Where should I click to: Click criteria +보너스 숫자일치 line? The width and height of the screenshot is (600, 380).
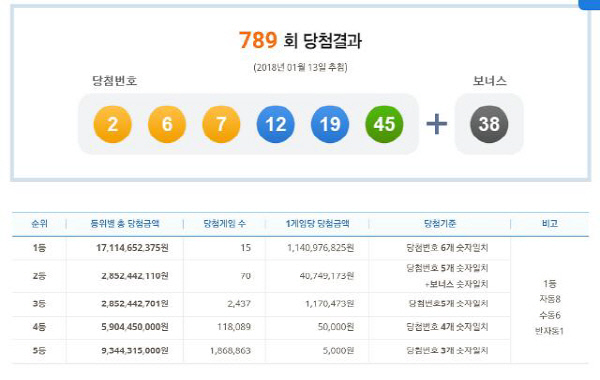(x=457, y=284)
